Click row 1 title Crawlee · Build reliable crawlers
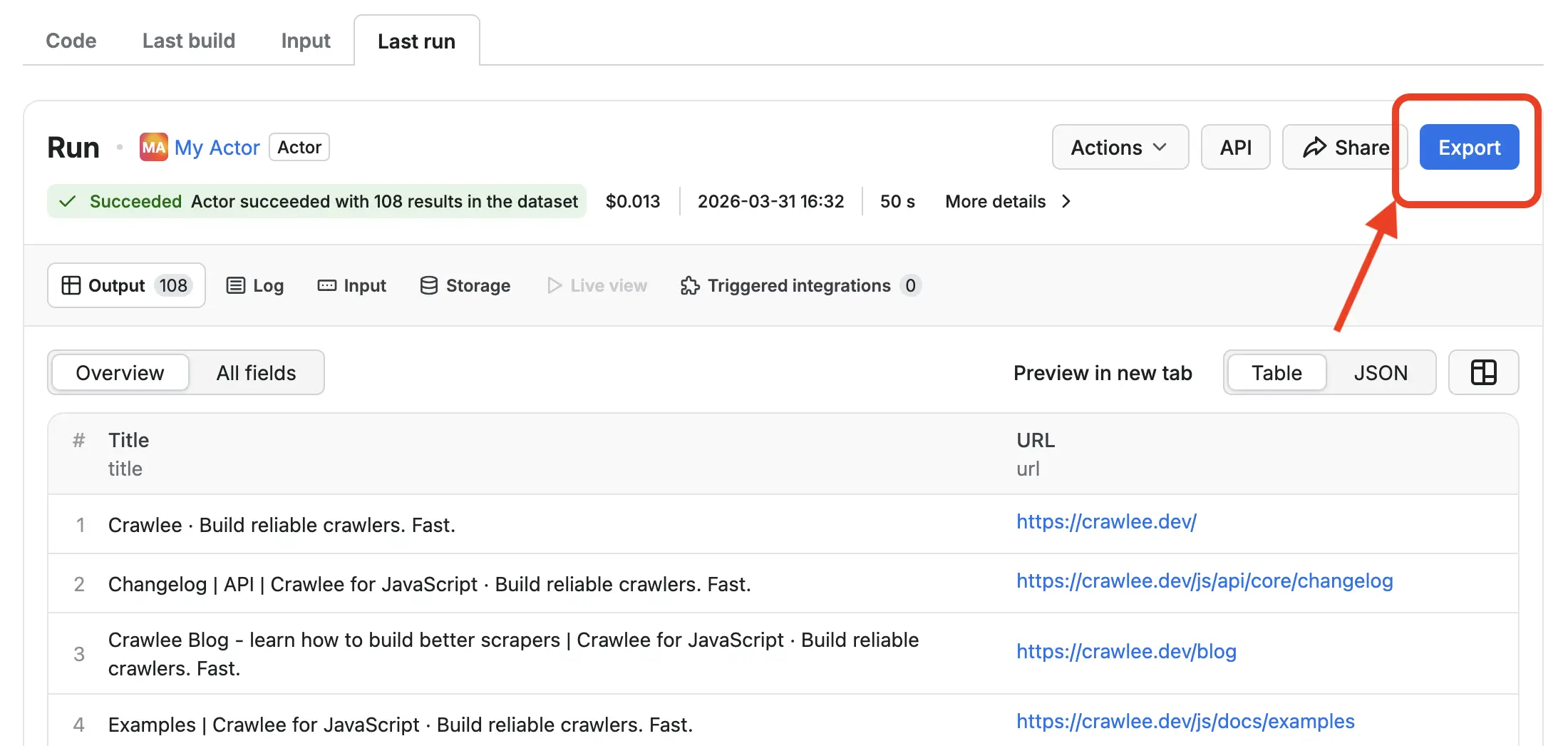The height and width of the screenshot is (746, 1568). pyautogui.click(x=282, y=525)
